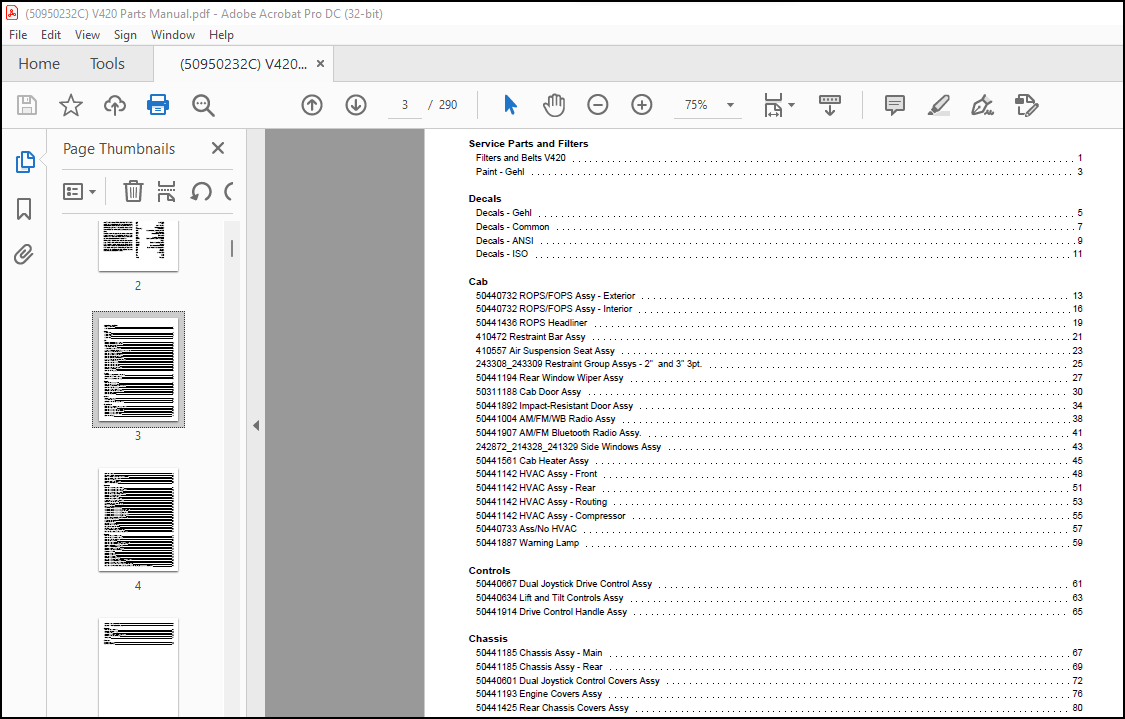Select page 2 thumbnail
The width and height of the screenshot is (1125, 719).
point(138,245)
